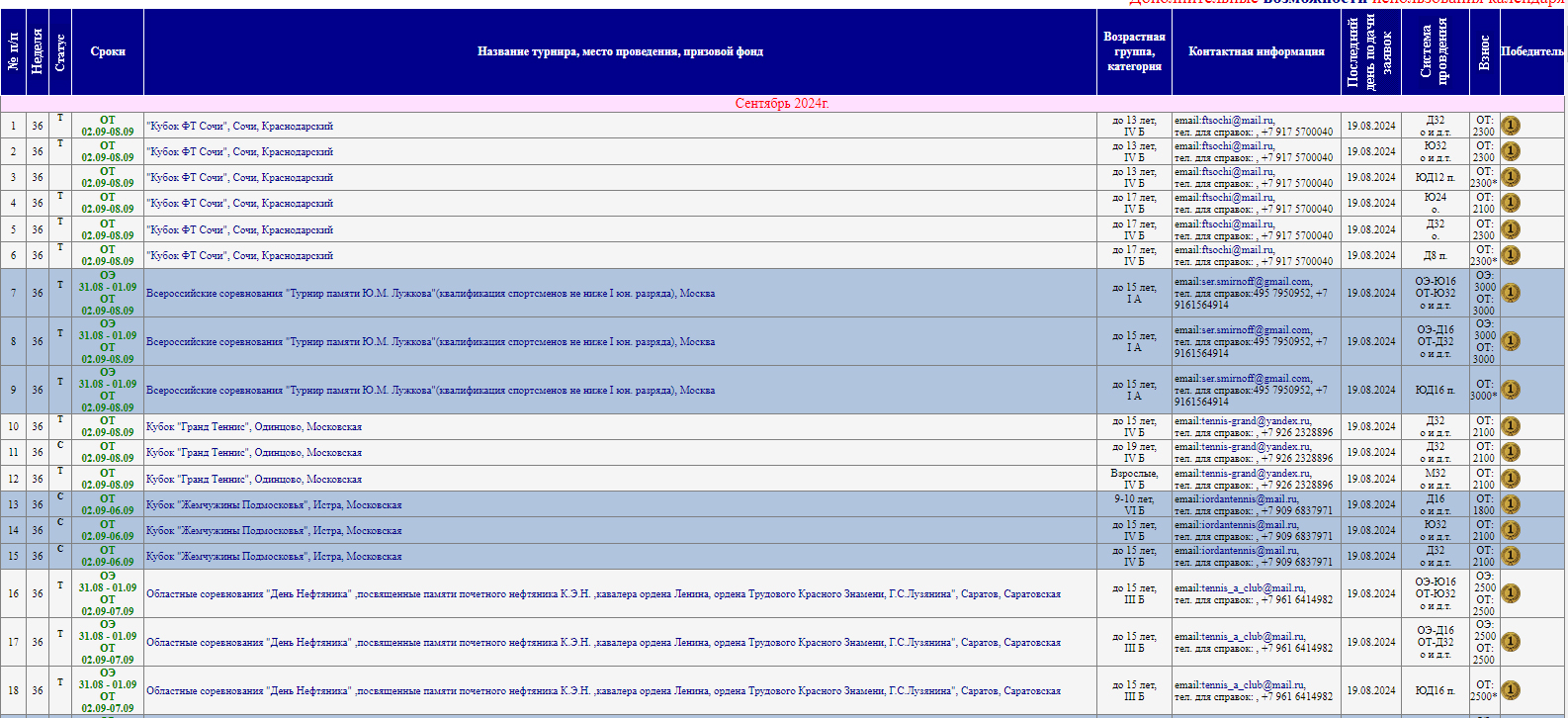
Task: Open "Кубок ФТ Сочи" tournament link in row 4
Action: pyautogui.click(x=240, y=203)
